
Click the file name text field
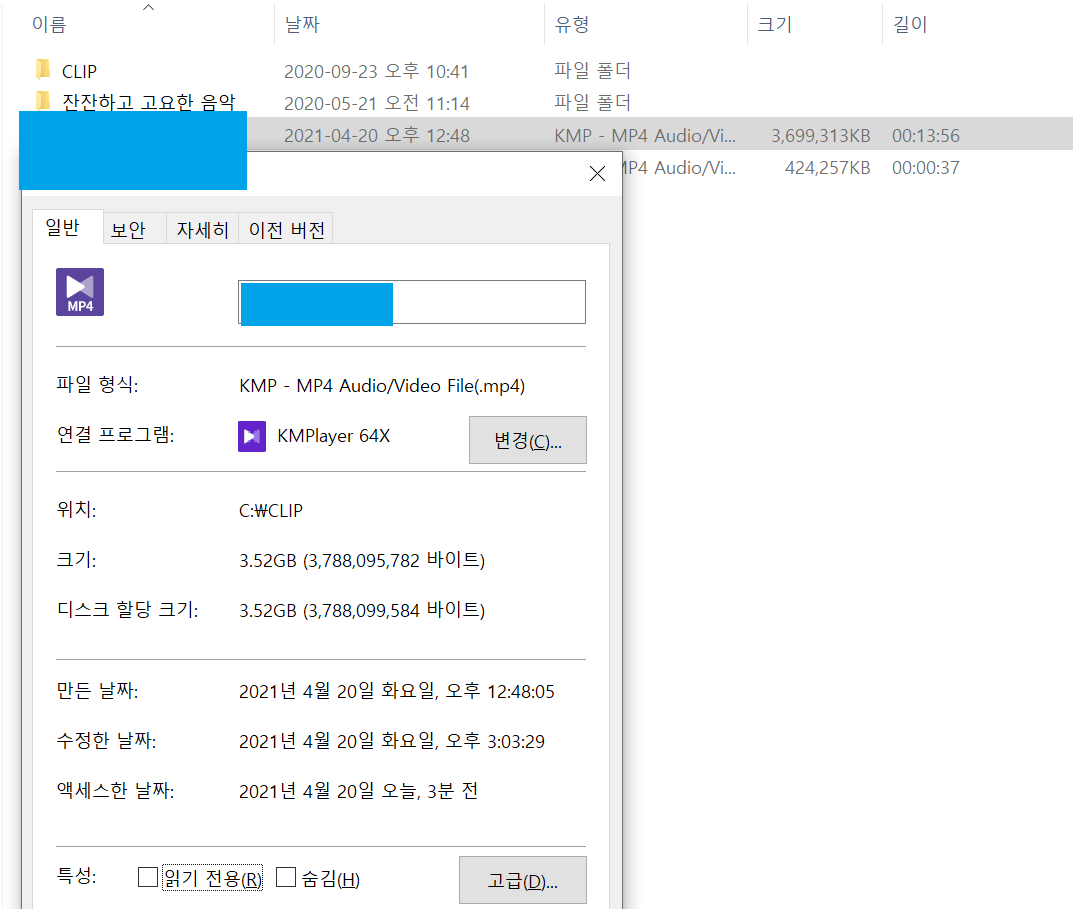point(487,302)
